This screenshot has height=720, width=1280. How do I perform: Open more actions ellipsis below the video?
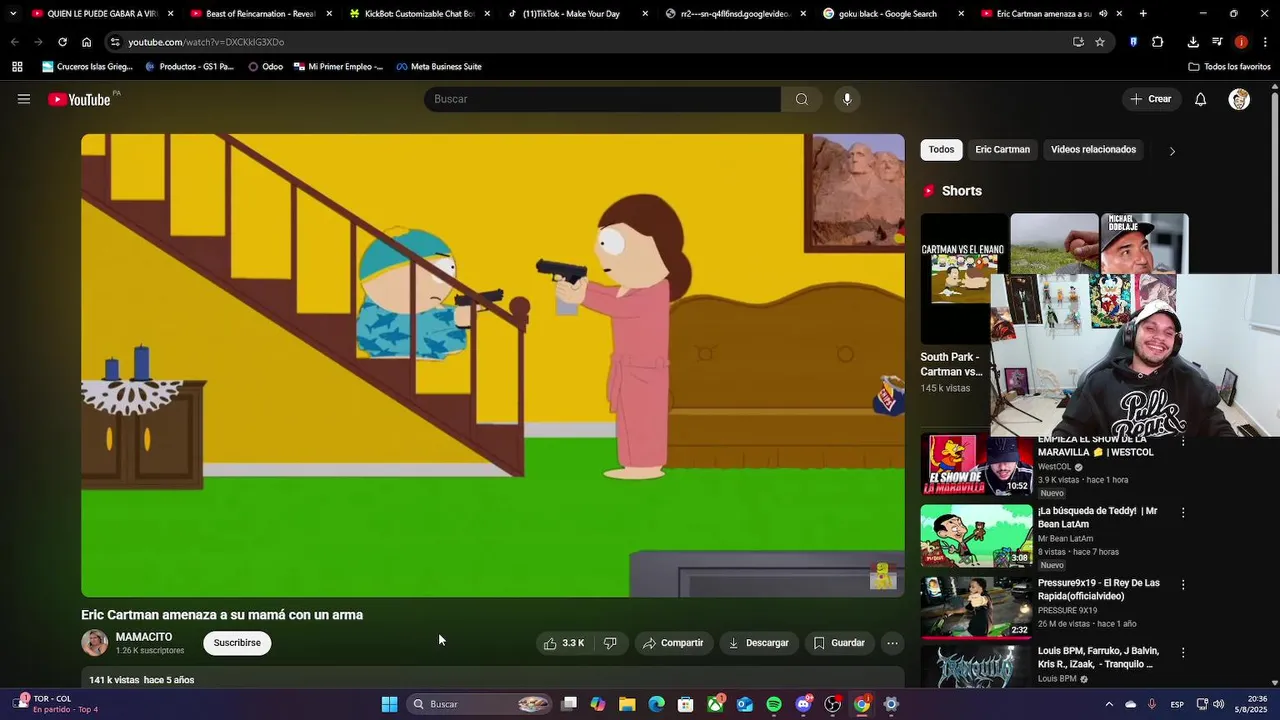tap(892, 643)
